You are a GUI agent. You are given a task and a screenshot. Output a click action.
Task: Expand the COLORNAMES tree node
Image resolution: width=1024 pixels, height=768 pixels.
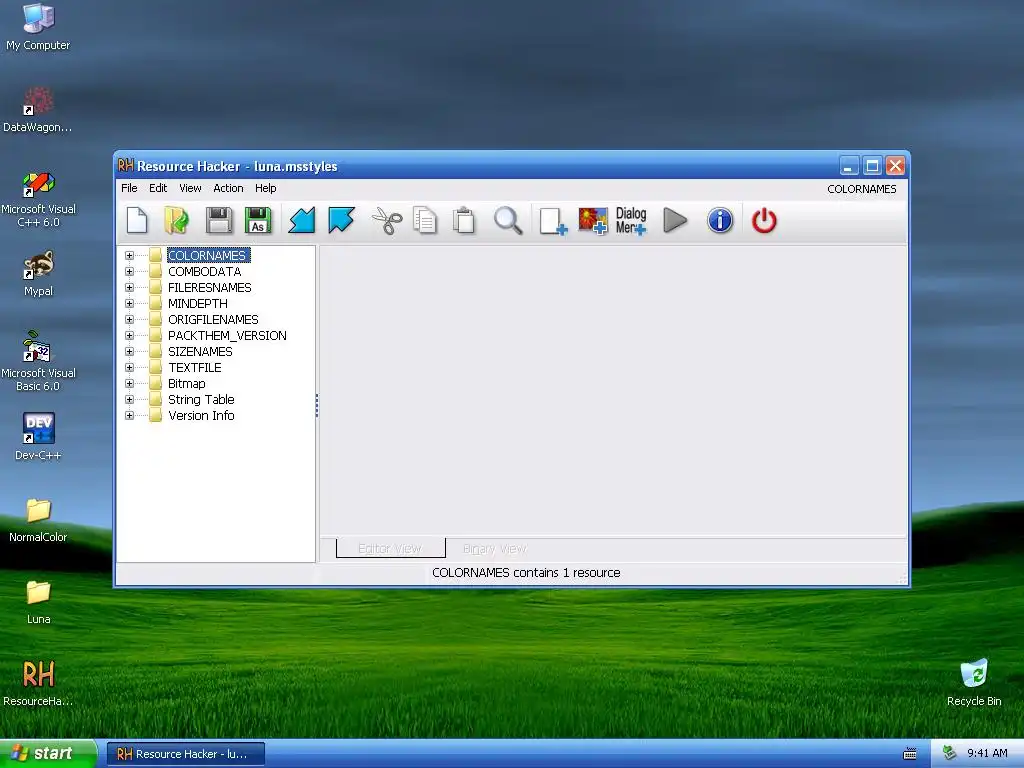129,255
